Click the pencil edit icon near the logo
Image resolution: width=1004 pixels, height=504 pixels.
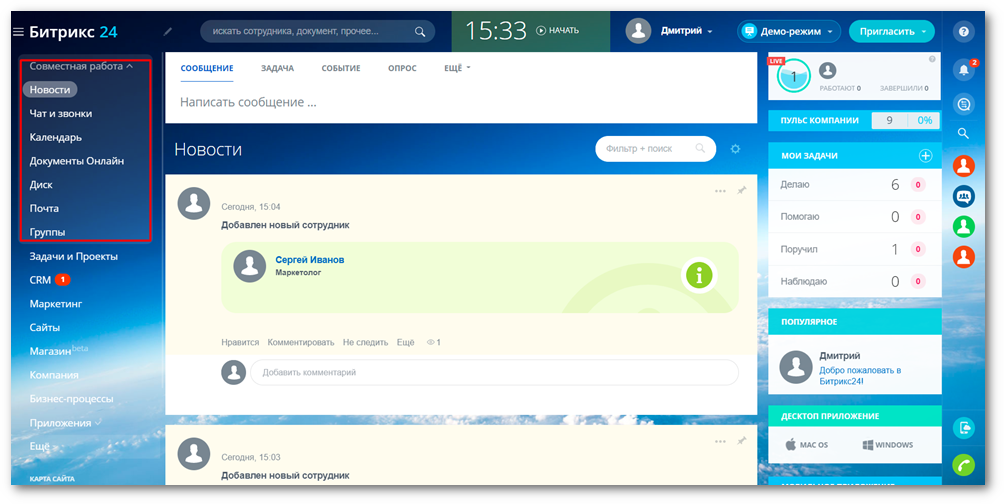point(168,31)
